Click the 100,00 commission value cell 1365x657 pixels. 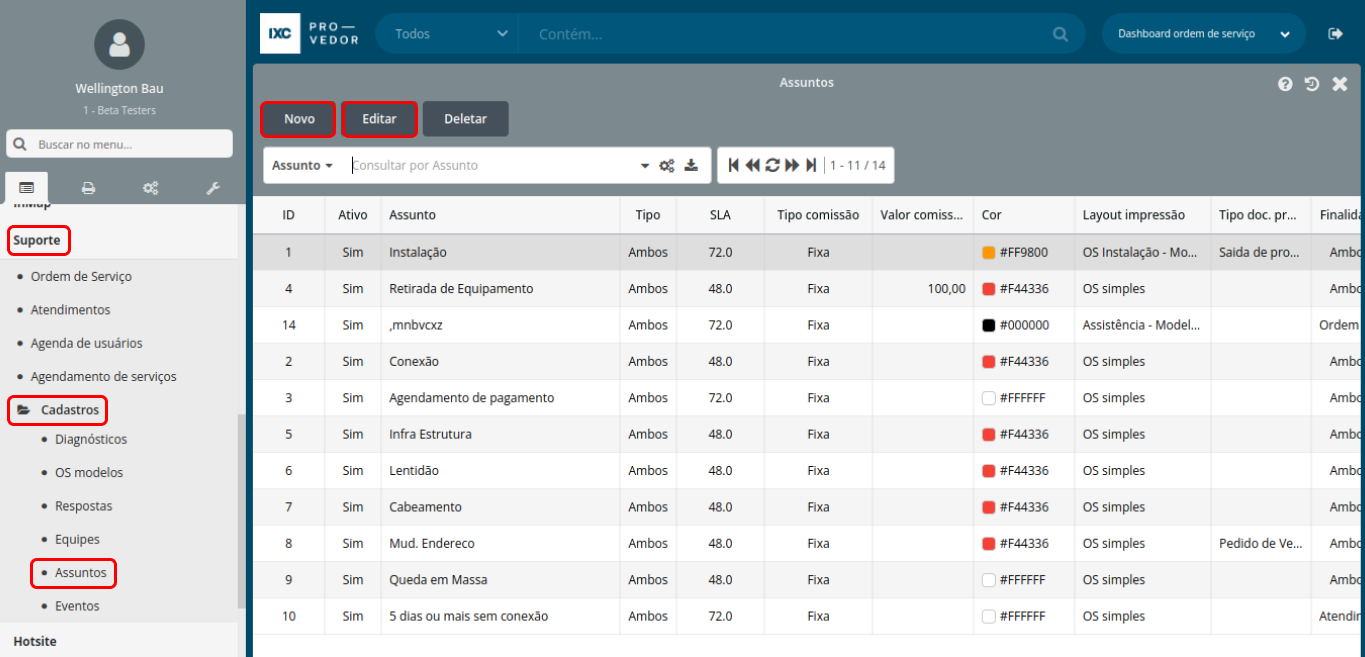[923, 289]
